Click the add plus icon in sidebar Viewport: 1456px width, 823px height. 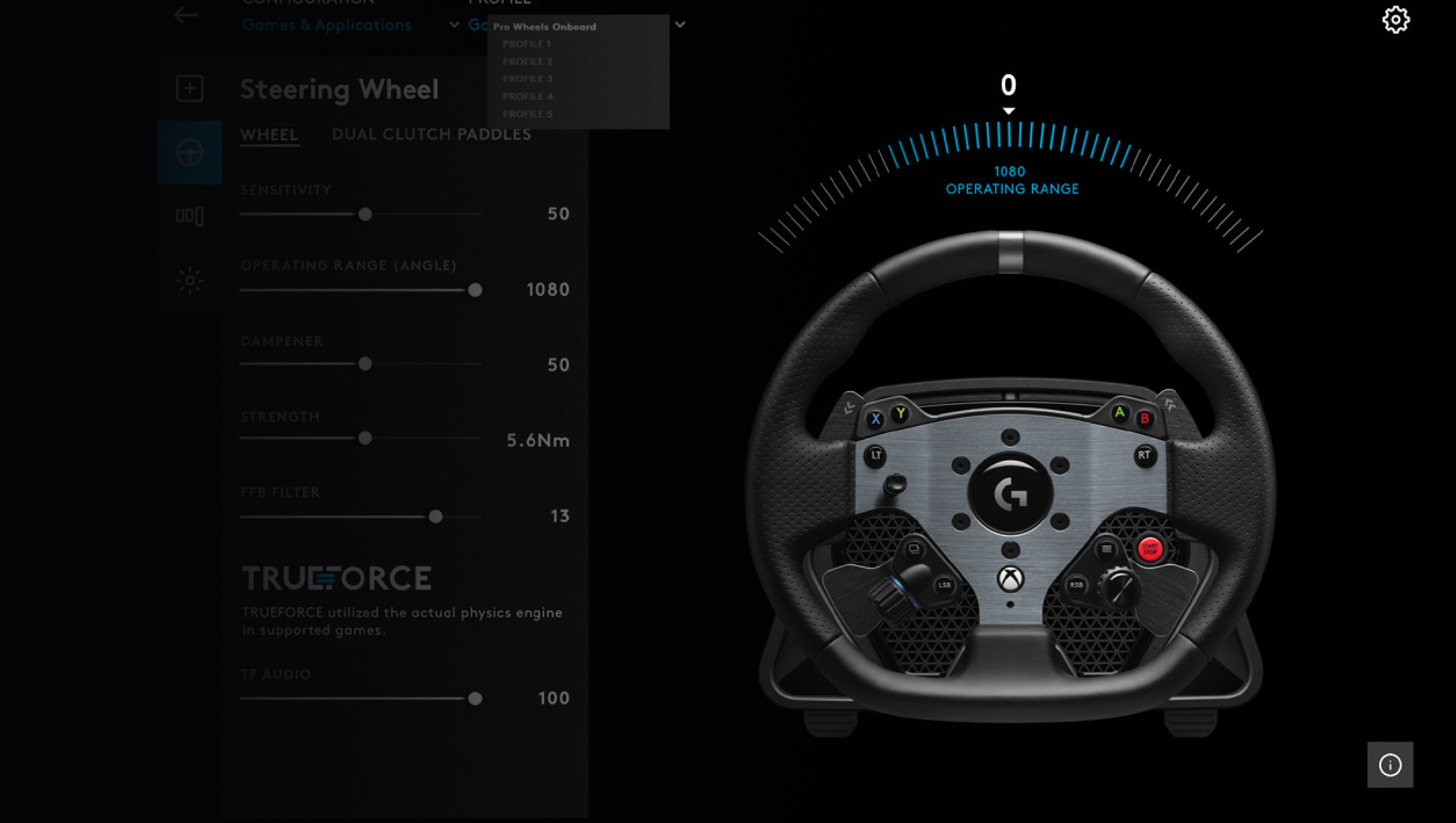point(190,89)
